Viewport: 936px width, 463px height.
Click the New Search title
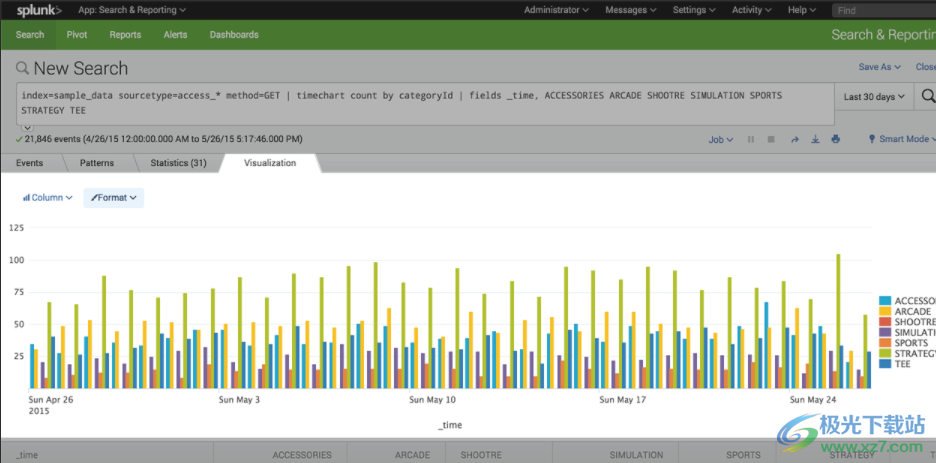point(81,68)
